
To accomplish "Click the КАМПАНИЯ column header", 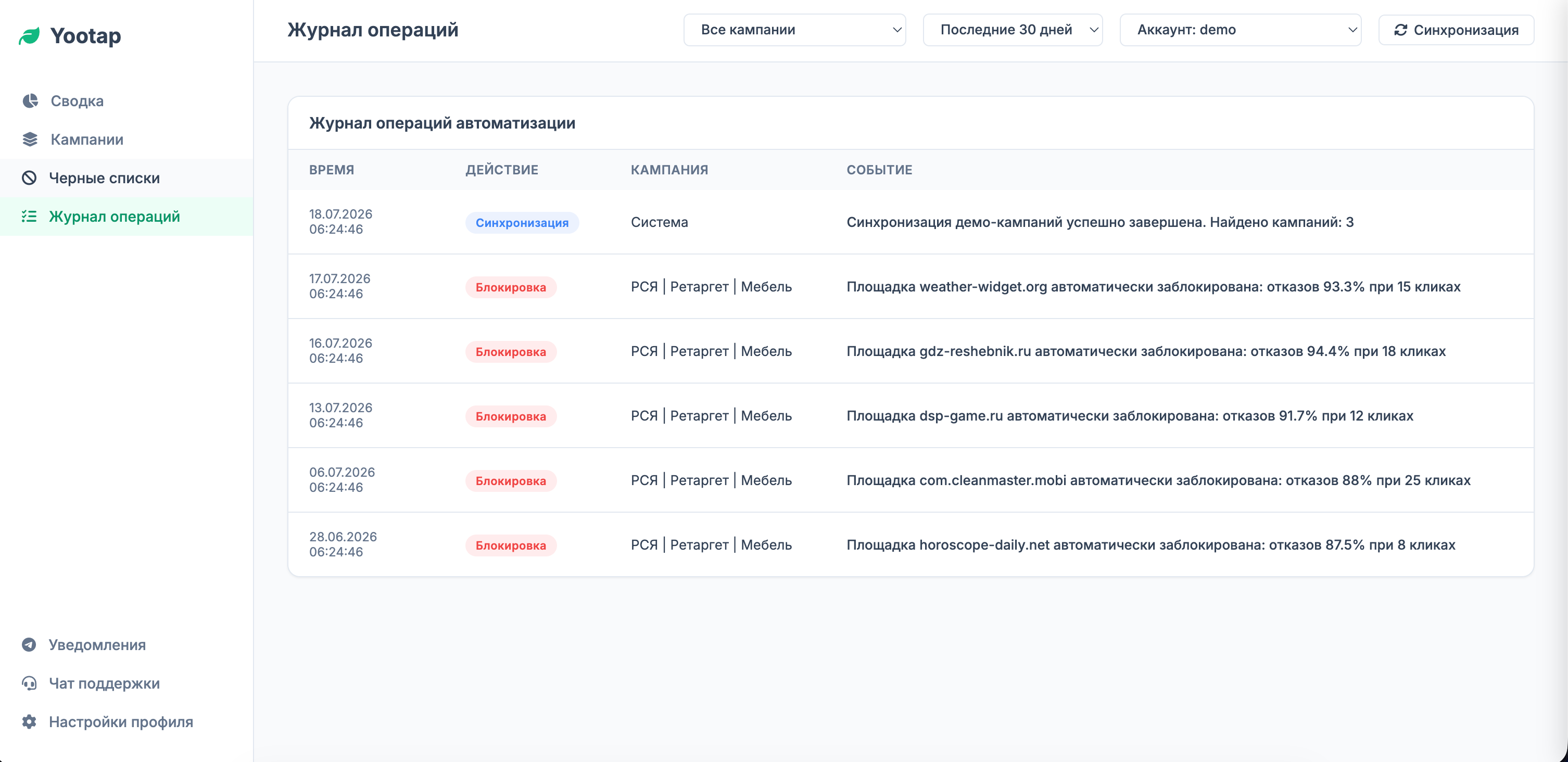I will tap(669, 170).
